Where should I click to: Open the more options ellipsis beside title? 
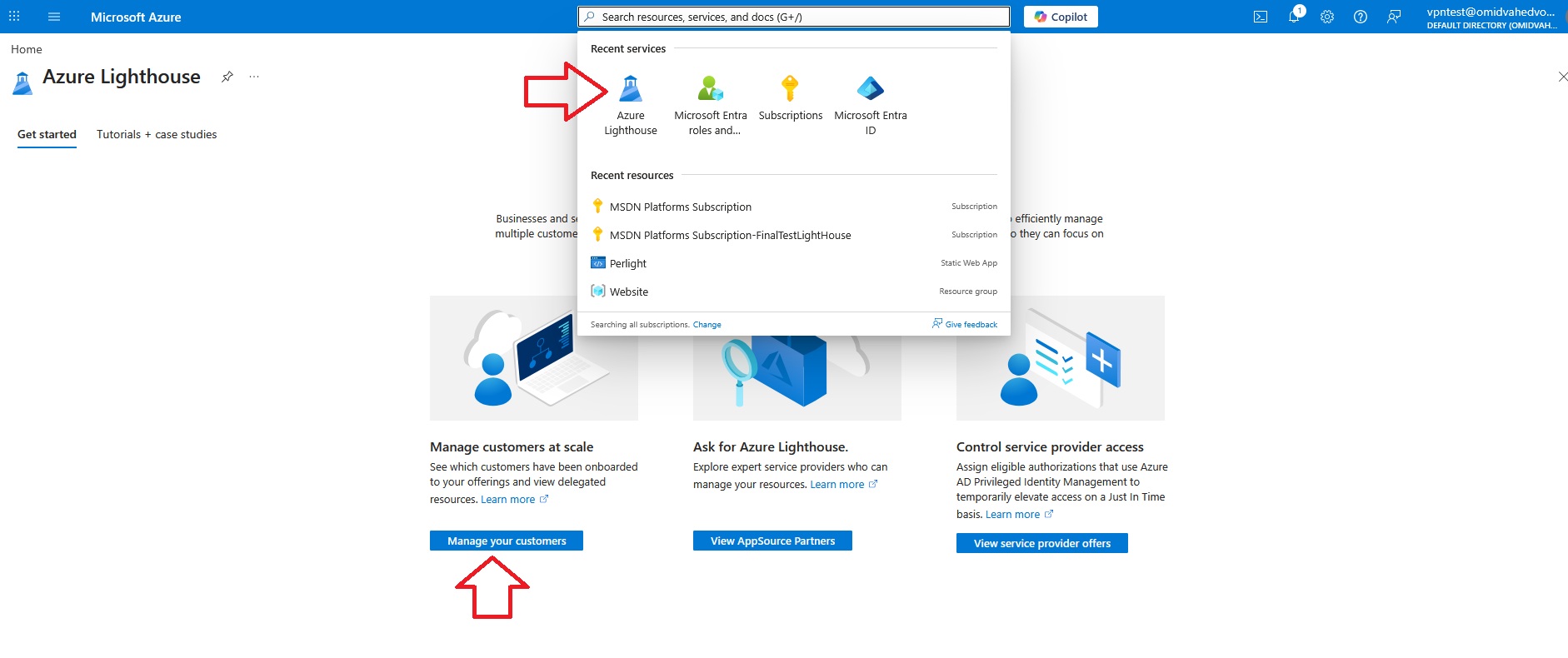click(254, 77)
